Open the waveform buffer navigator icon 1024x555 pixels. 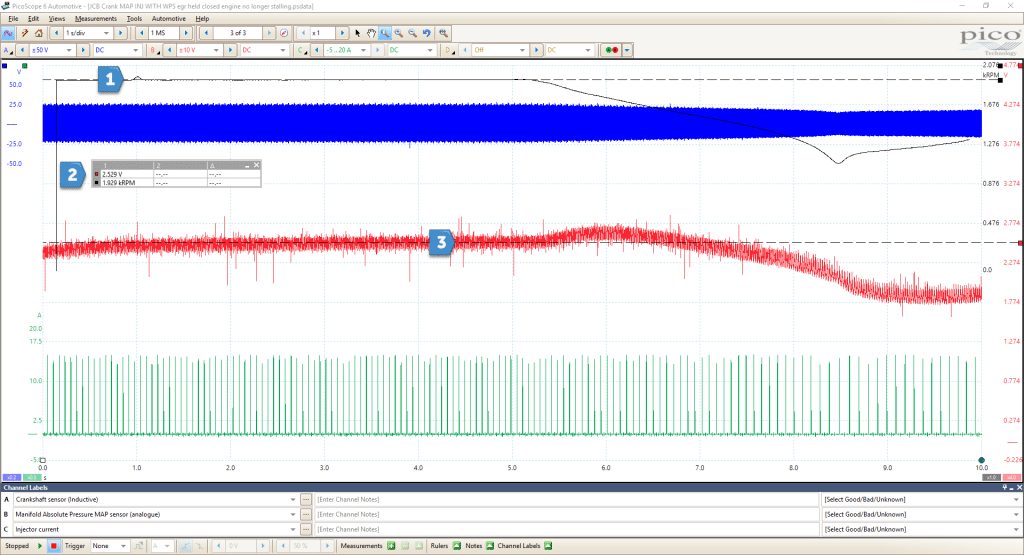click(284, 33)
